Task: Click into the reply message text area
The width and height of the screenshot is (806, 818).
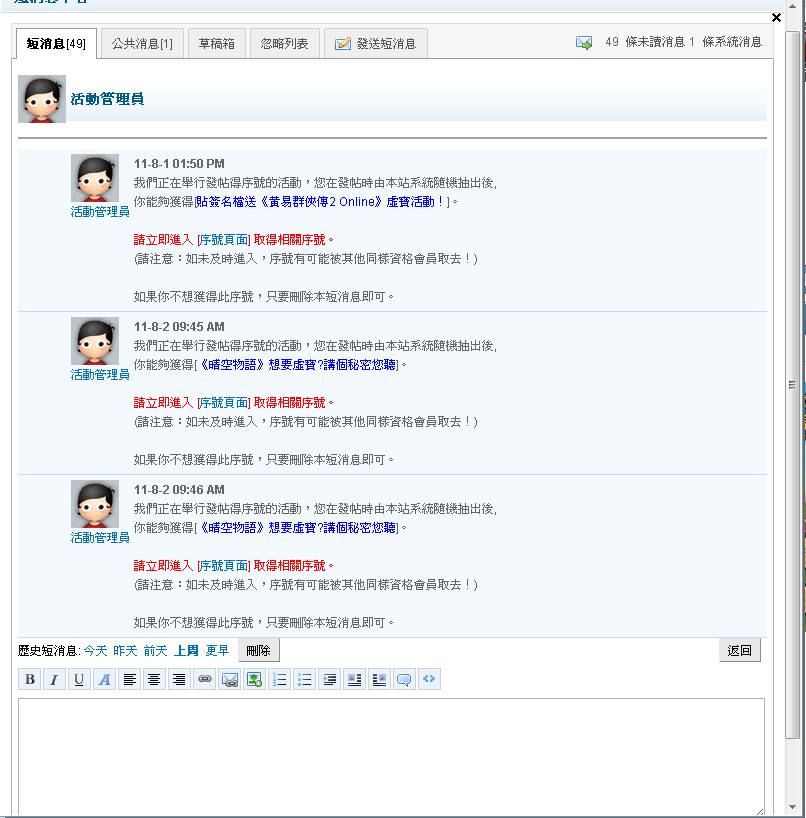Action: 390,755
